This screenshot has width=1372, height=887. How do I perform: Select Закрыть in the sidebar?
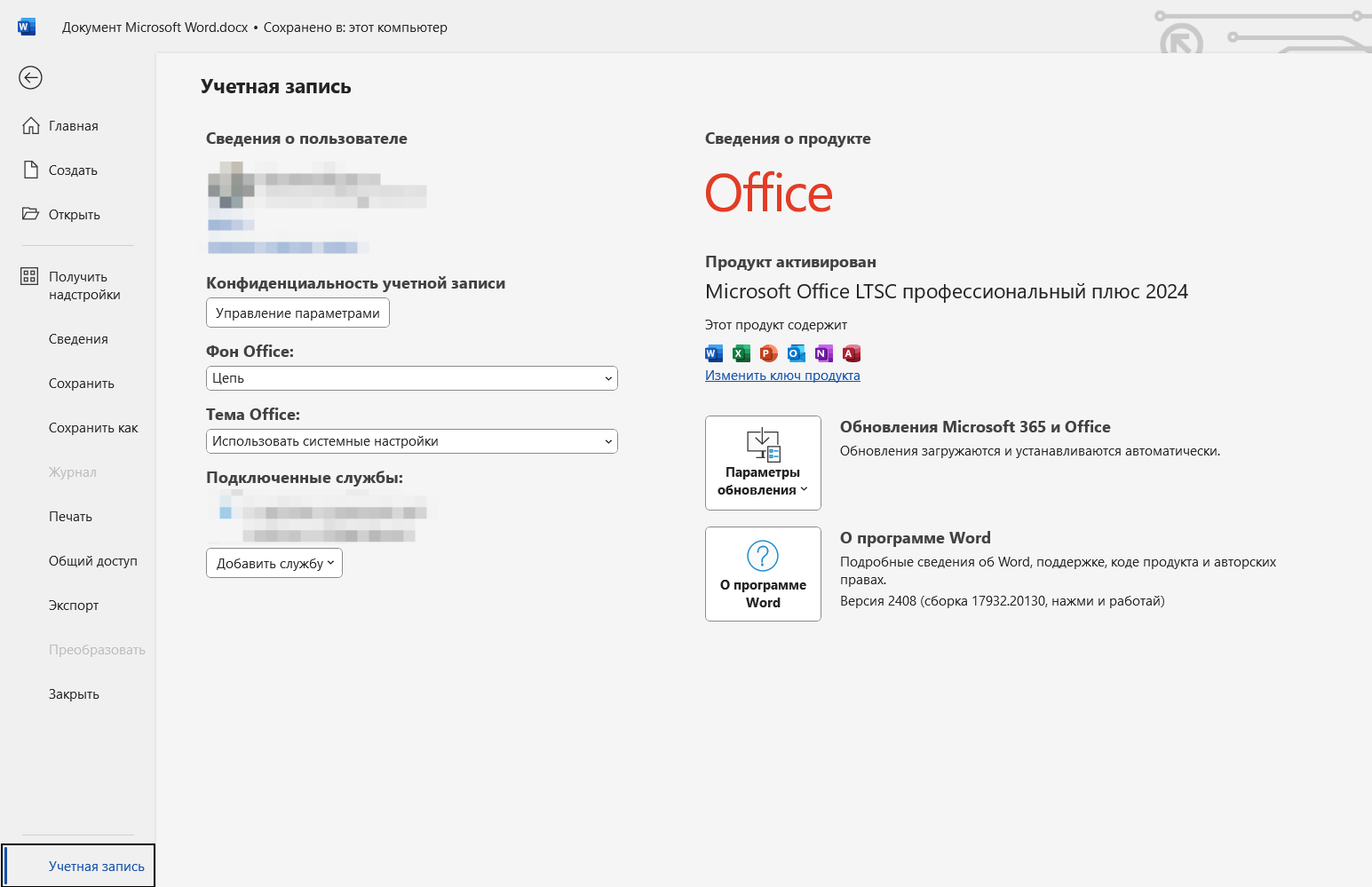click(x=78, y=694)
